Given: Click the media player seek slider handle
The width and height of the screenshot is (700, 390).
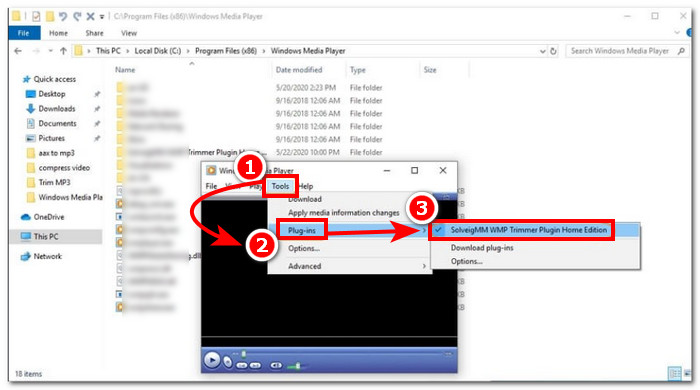Looking at the screenshot, I should point(244,354).
